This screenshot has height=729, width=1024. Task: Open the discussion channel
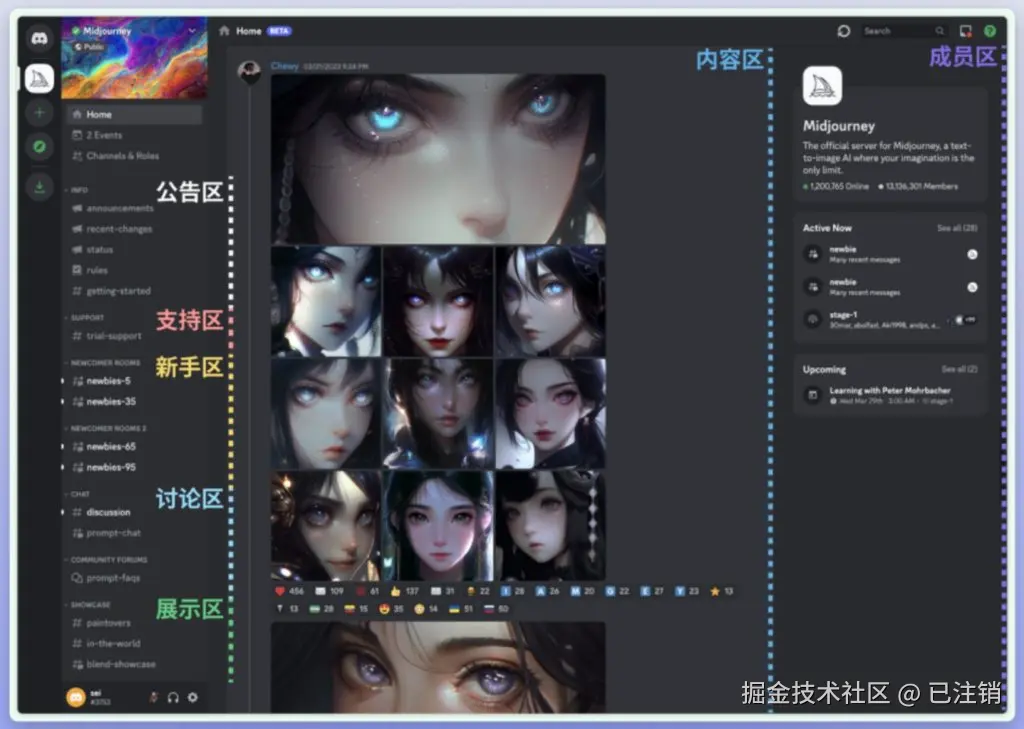(x=134, y=512)
